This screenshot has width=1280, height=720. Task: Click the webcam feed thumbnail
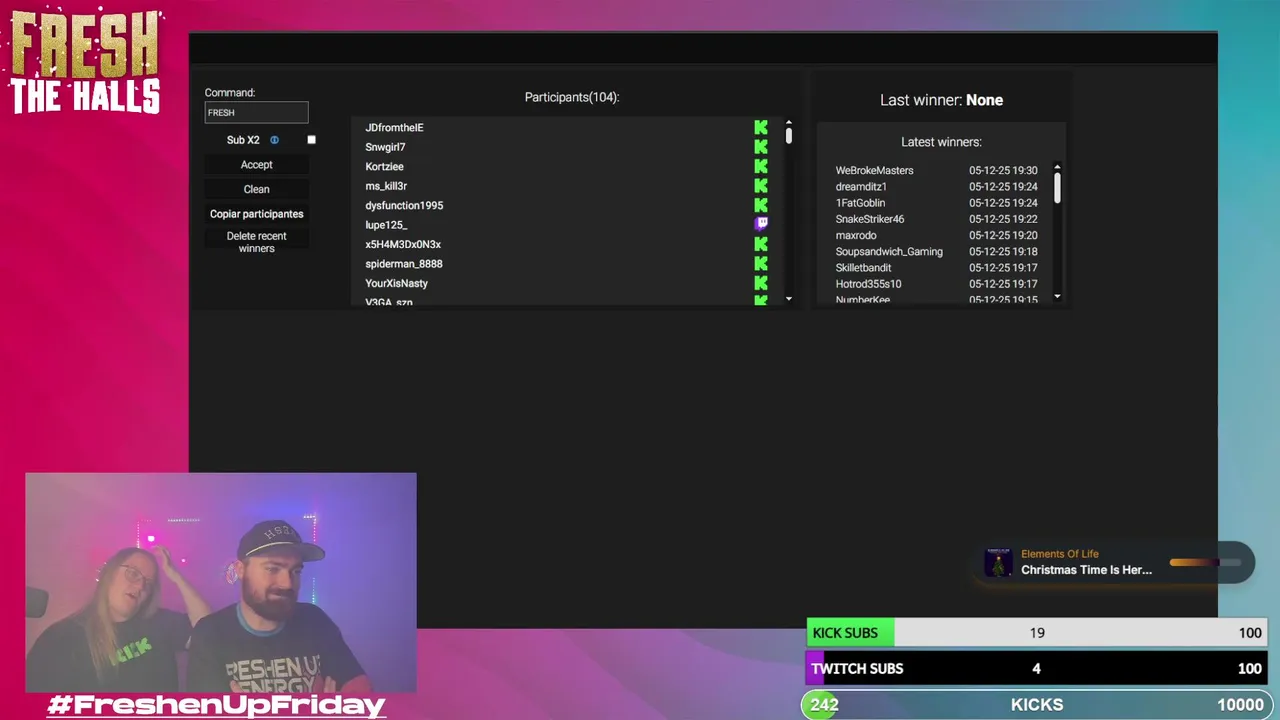221,583
